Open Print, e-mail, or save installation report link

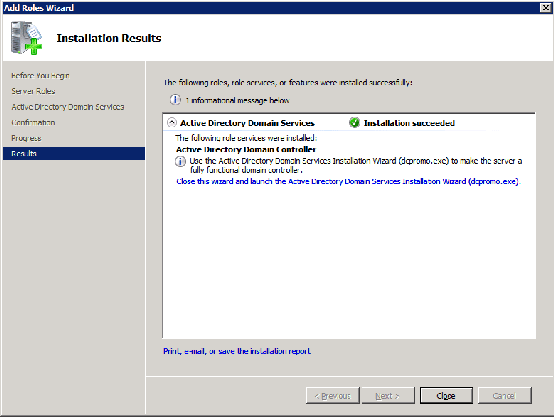(237, 351)
